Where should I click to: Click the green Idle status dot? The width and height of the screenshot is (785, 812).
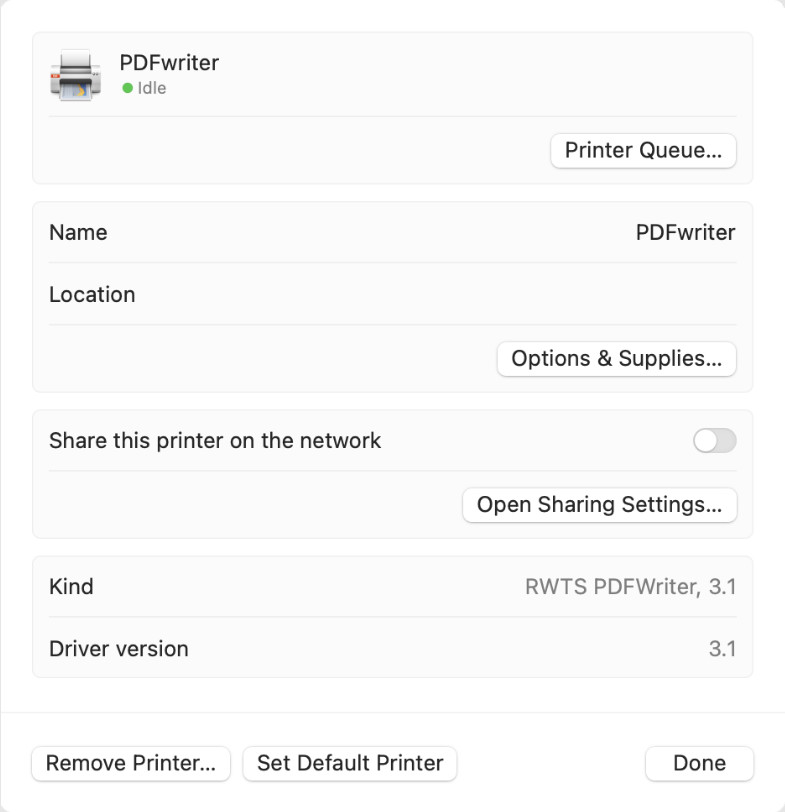[x=127, y=88]
